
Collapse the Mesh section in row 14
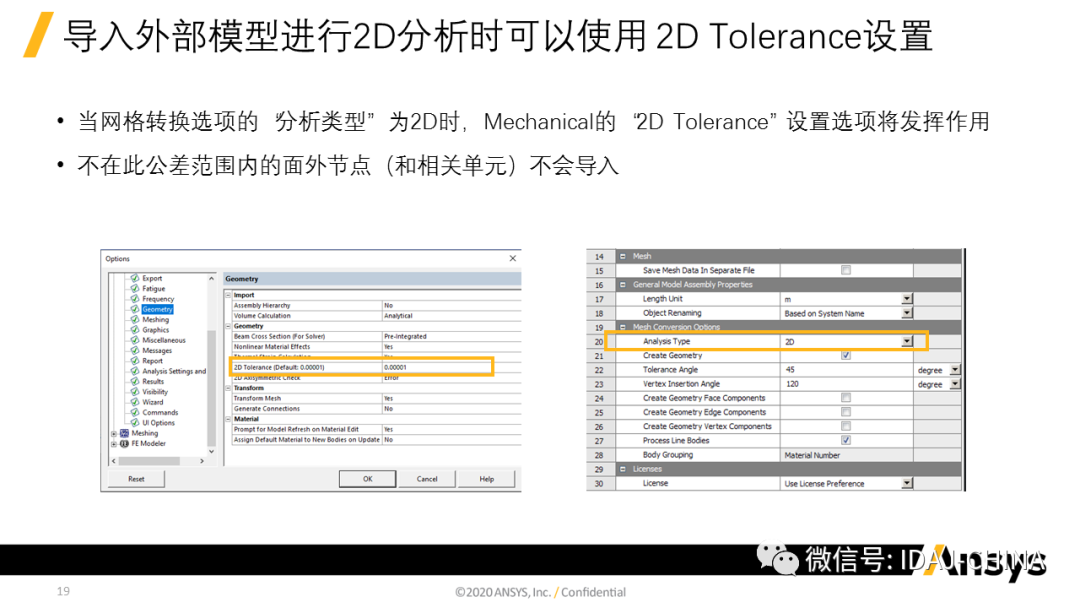[623, 256]
